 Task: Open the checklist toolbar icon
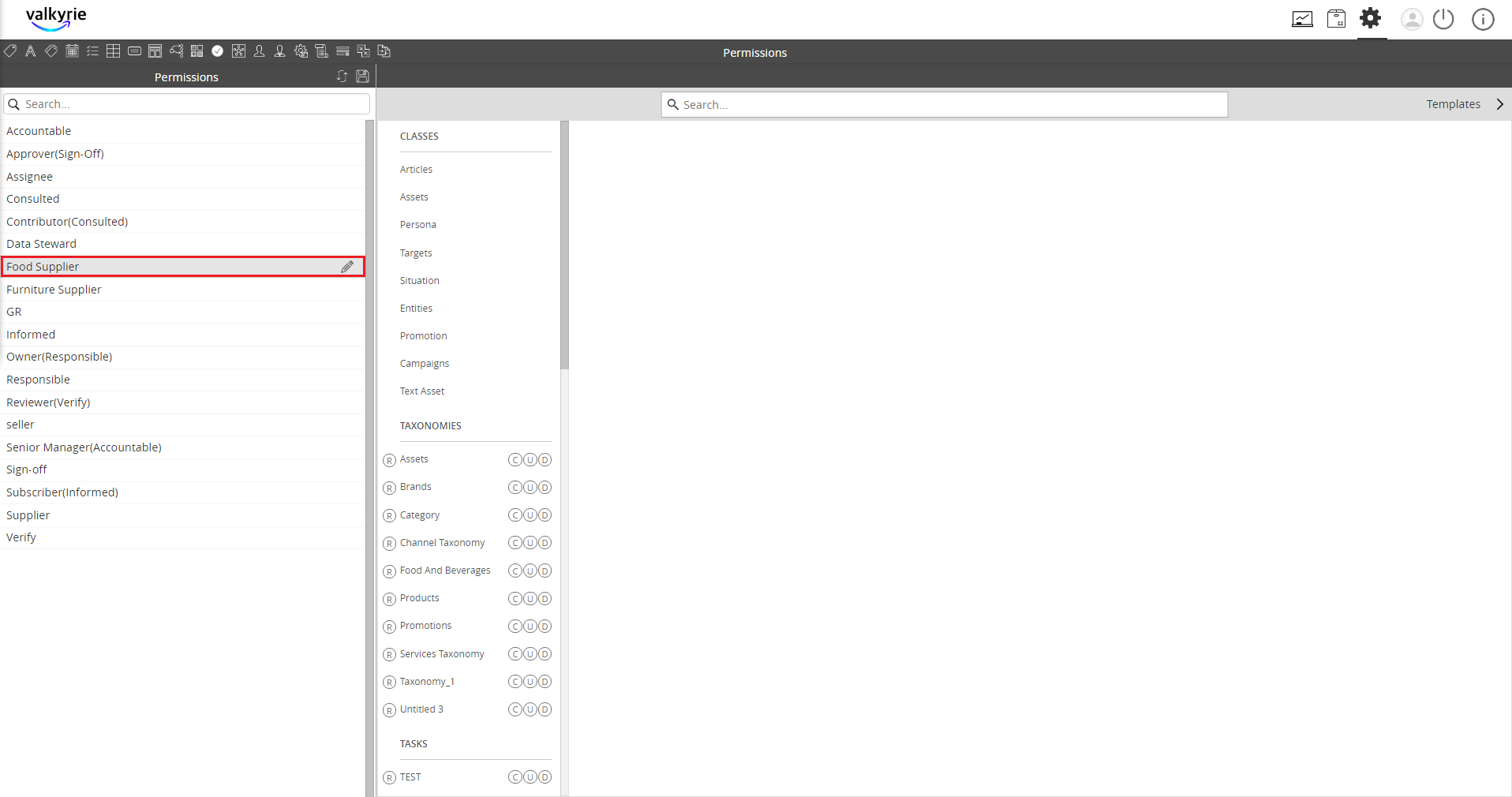(x=92, y=51)
